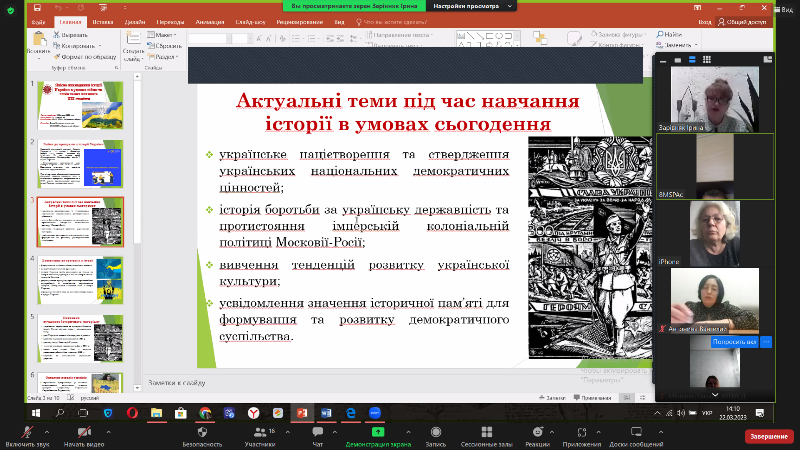Switch to Анимация ribbon tab

[210, 22]
